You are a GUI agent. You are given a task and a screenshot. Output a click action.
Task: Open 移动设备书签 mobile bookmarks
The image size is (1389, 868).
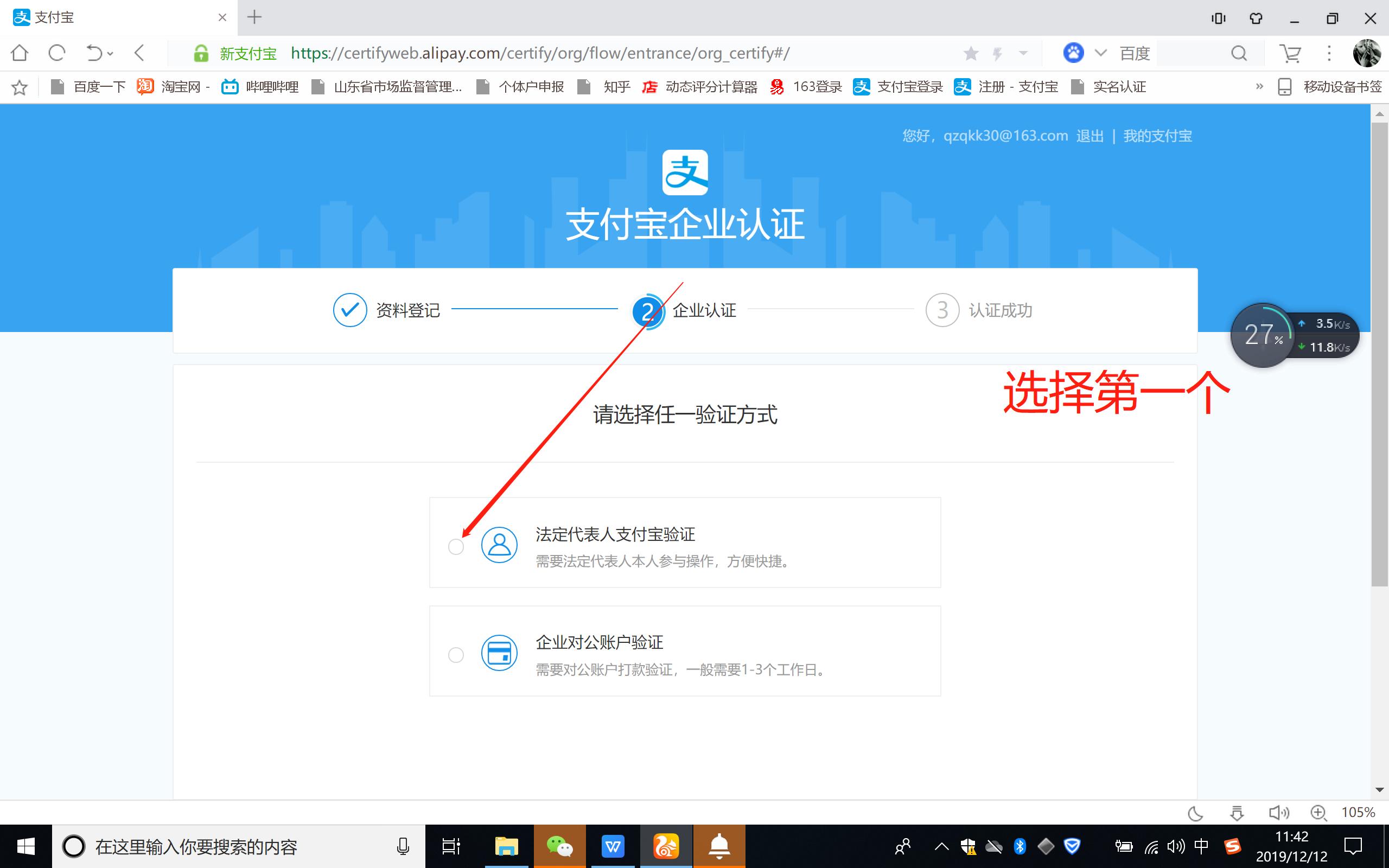tap(1329, 87)
